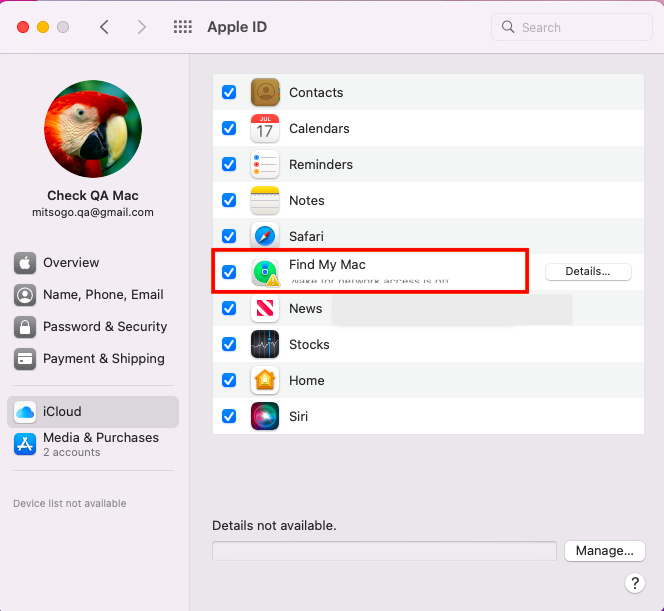Click in the Search field
Image resolution: width=664 pixels, height=611 pixels.
pos(572,27)
